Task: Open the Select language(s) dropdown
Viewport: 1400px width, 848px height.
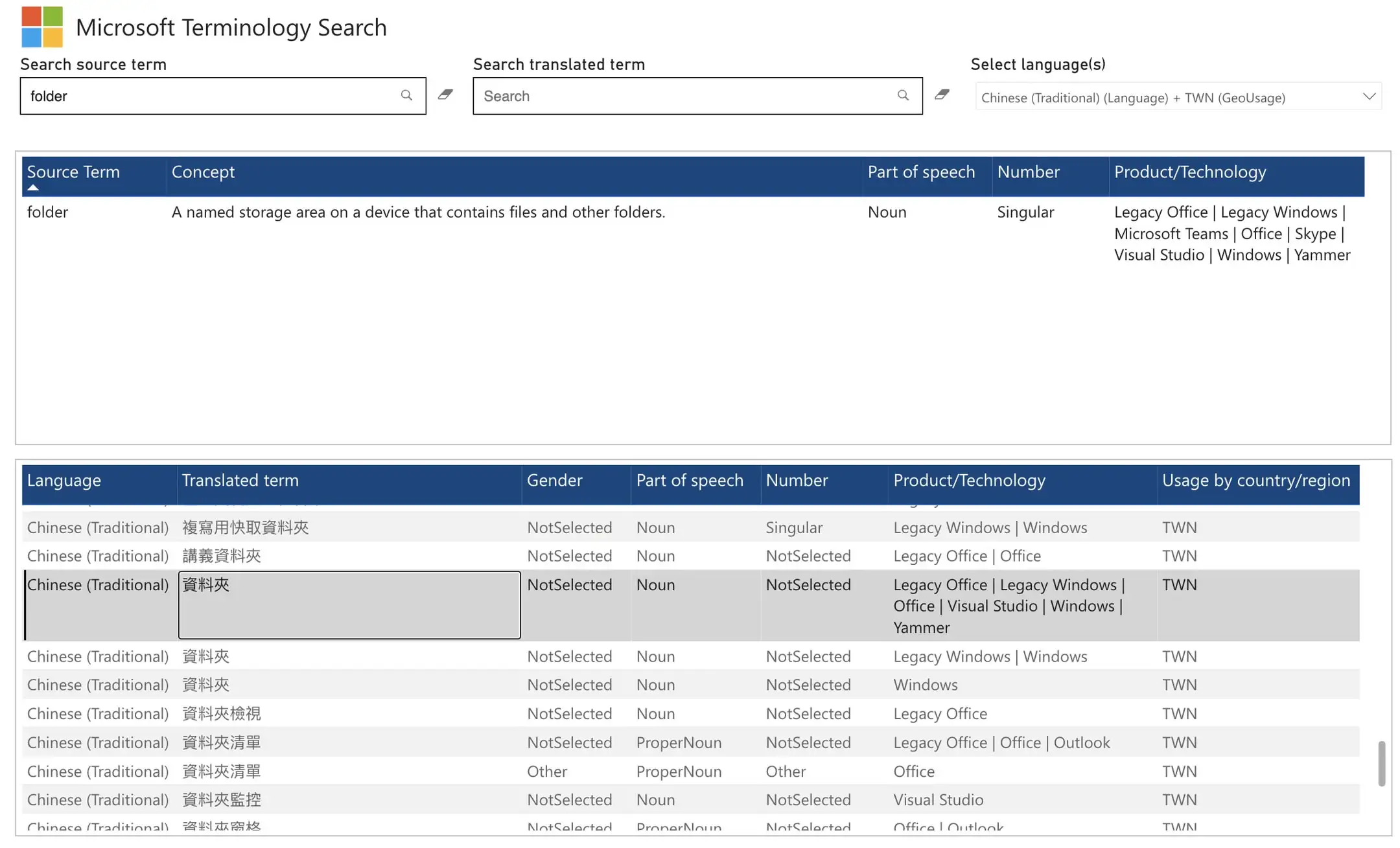Action: pyautogui.click(x=1178, y=97)
